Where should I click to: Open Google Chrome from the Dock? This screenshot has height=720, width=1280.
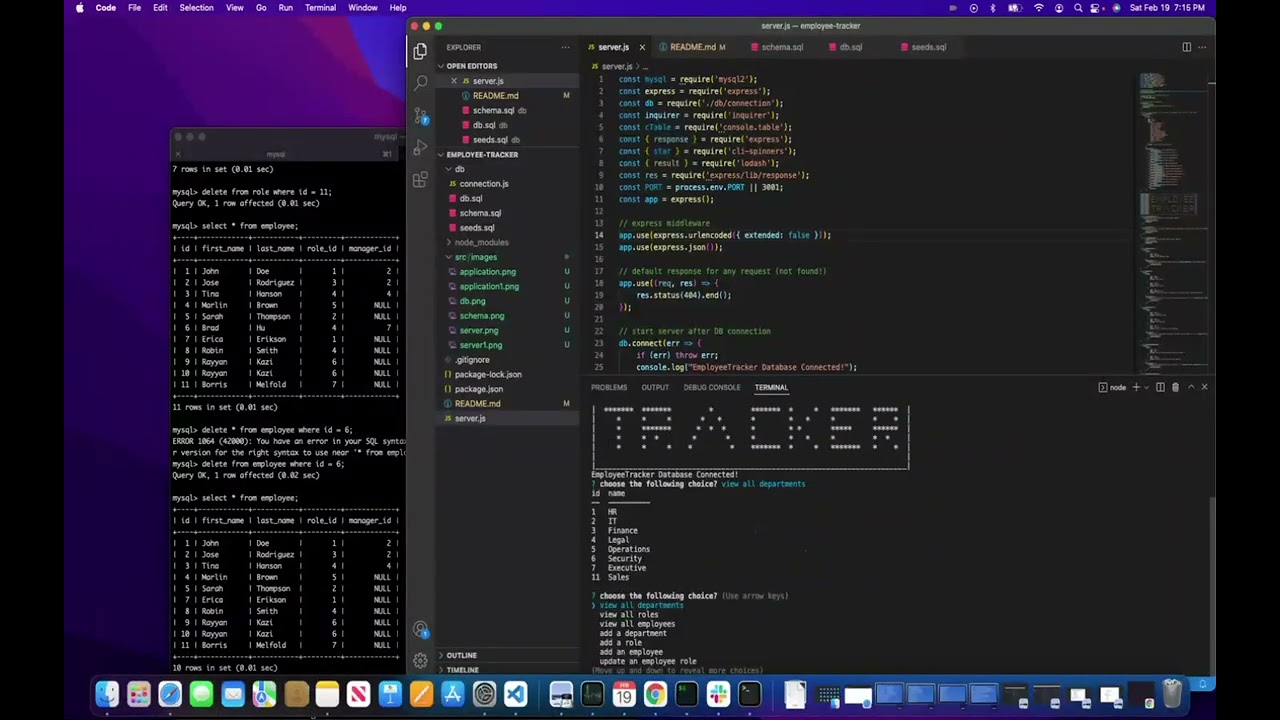(x=655, y=693)
